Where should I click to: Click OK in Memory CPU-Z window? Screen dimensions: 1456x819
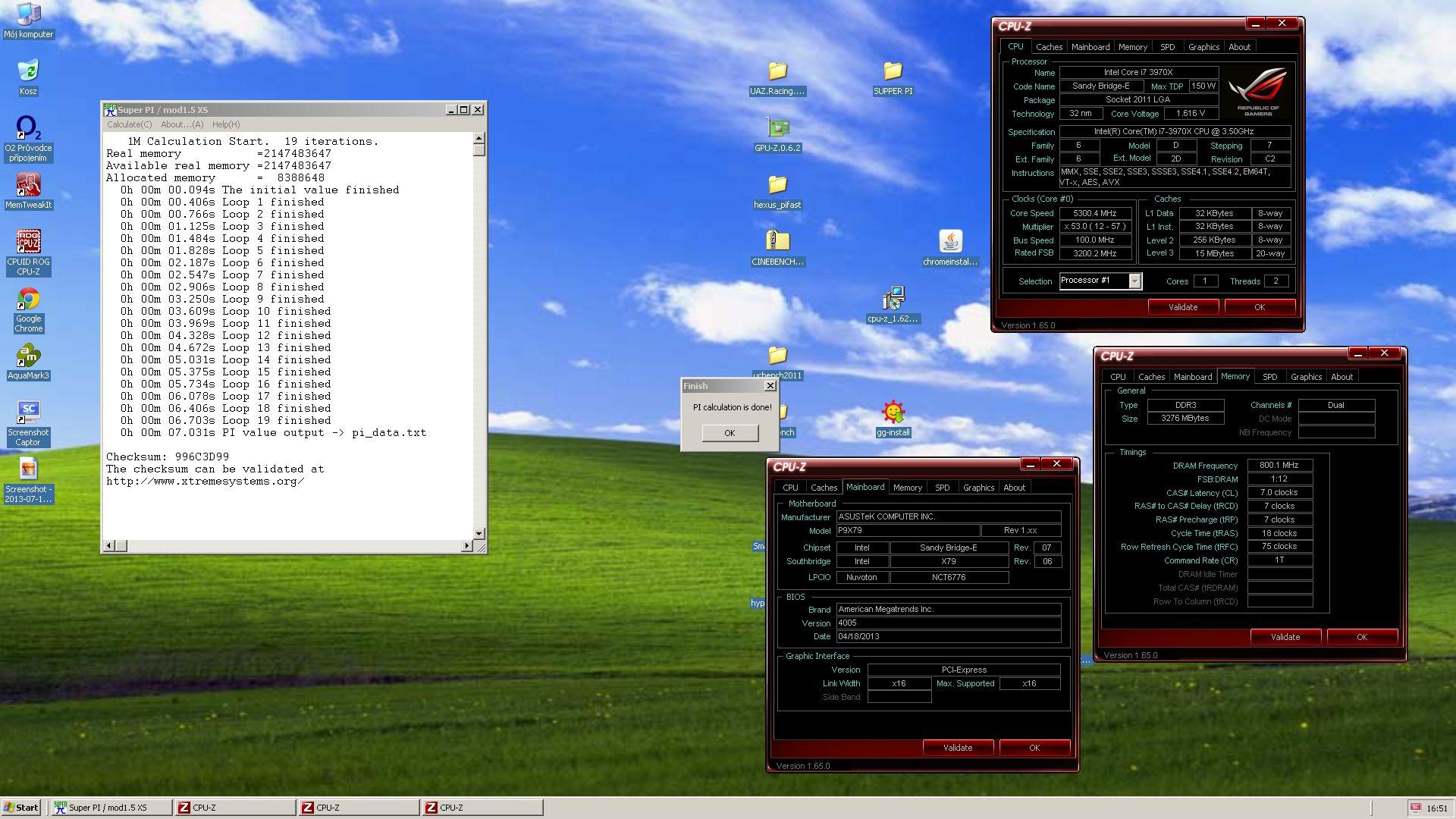[1362, 637]
